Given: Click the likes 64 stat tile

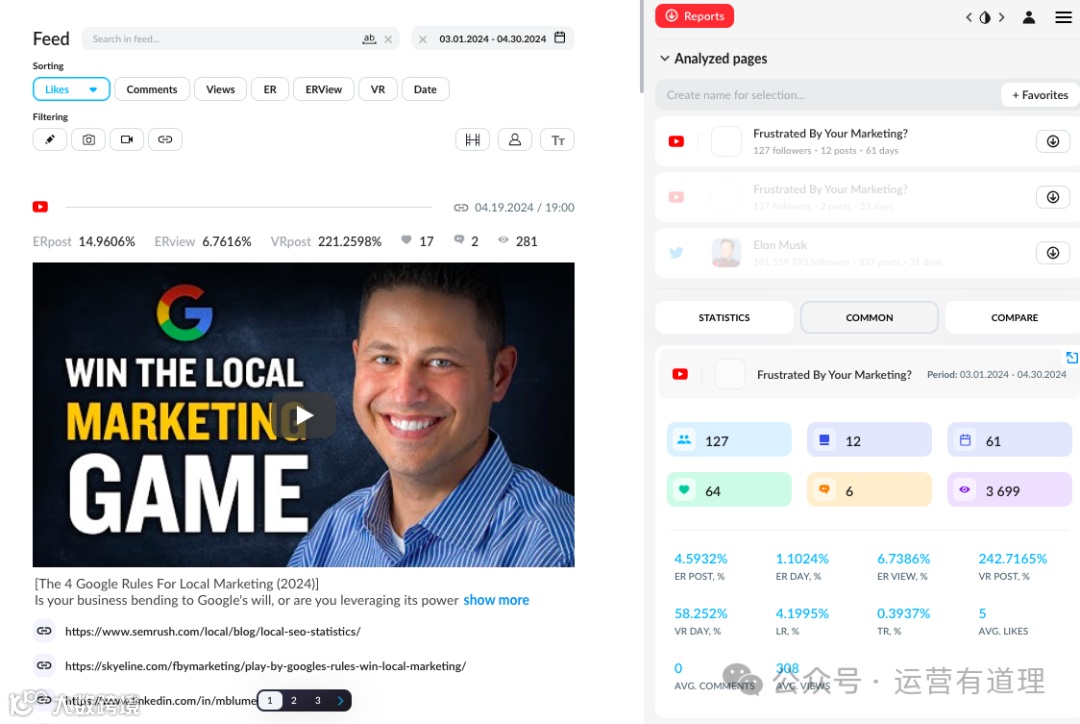Looking at the screenshot, I should point(729,490).
